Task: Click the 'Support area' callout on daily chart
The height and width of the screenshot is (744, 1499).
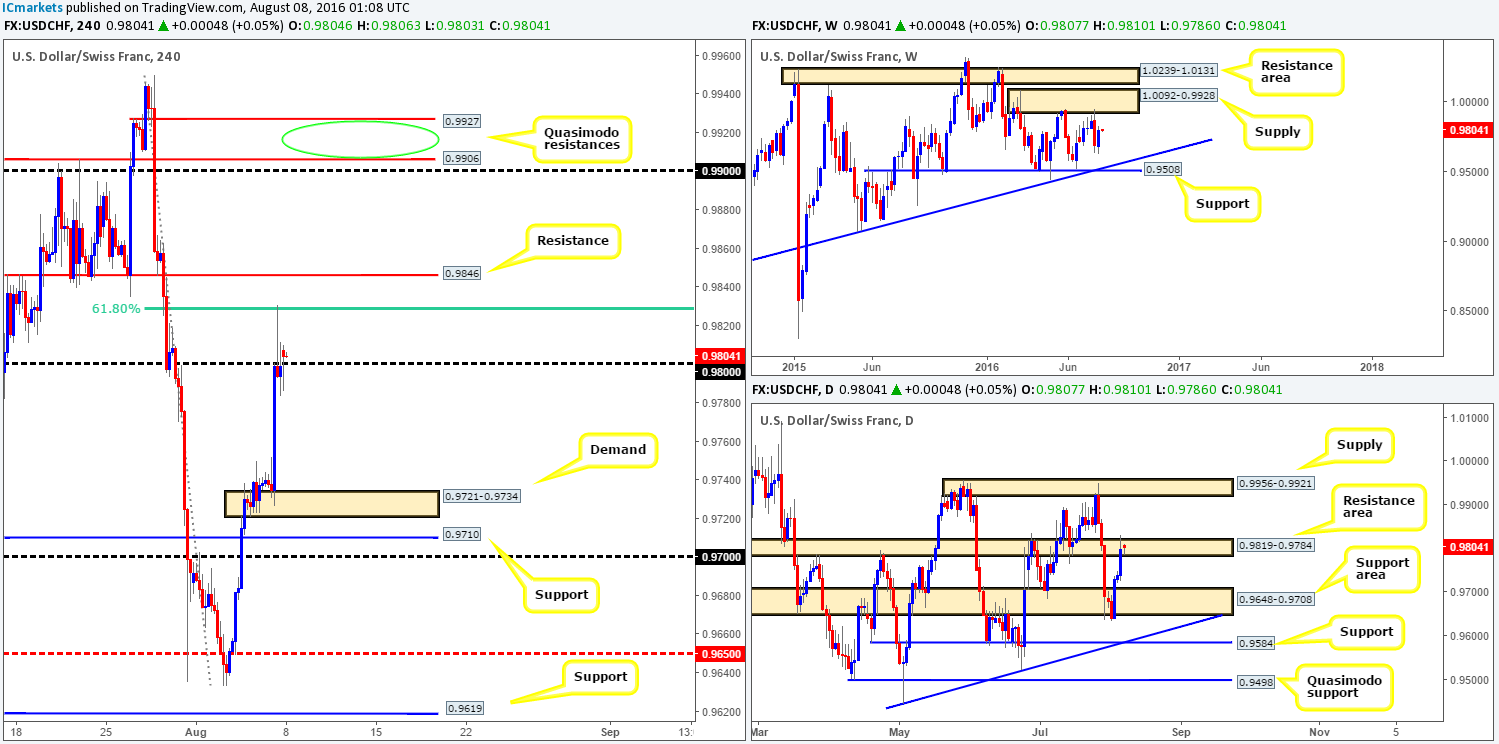Action: (x=1383, y=570)
